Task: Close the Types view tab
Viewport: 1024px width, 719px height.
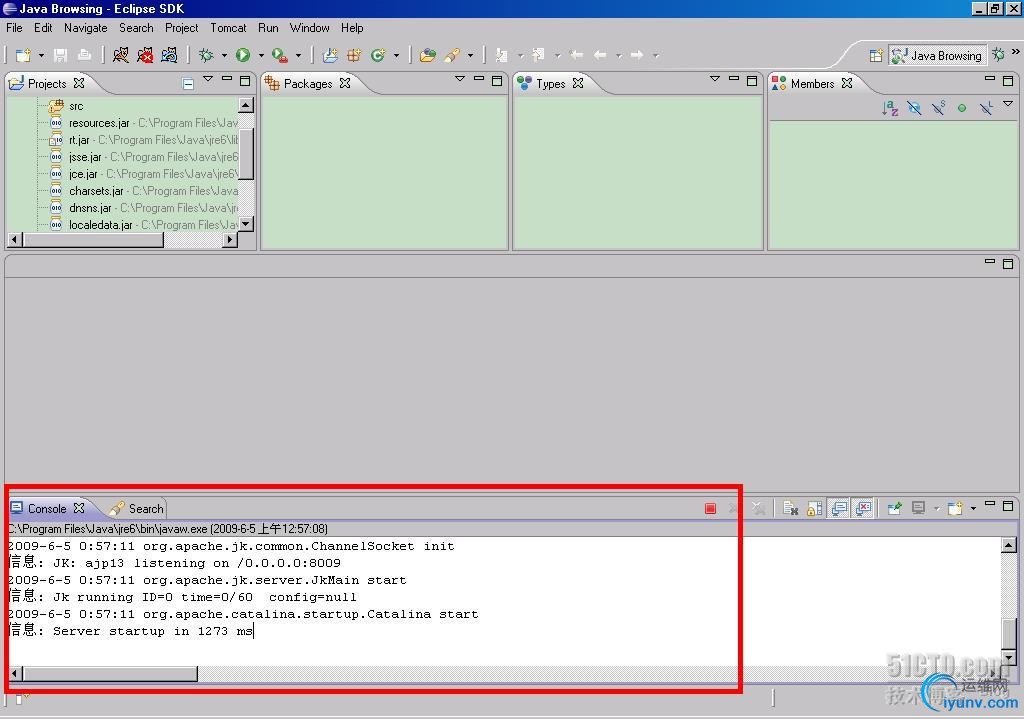Action: [x=577, y=83]
